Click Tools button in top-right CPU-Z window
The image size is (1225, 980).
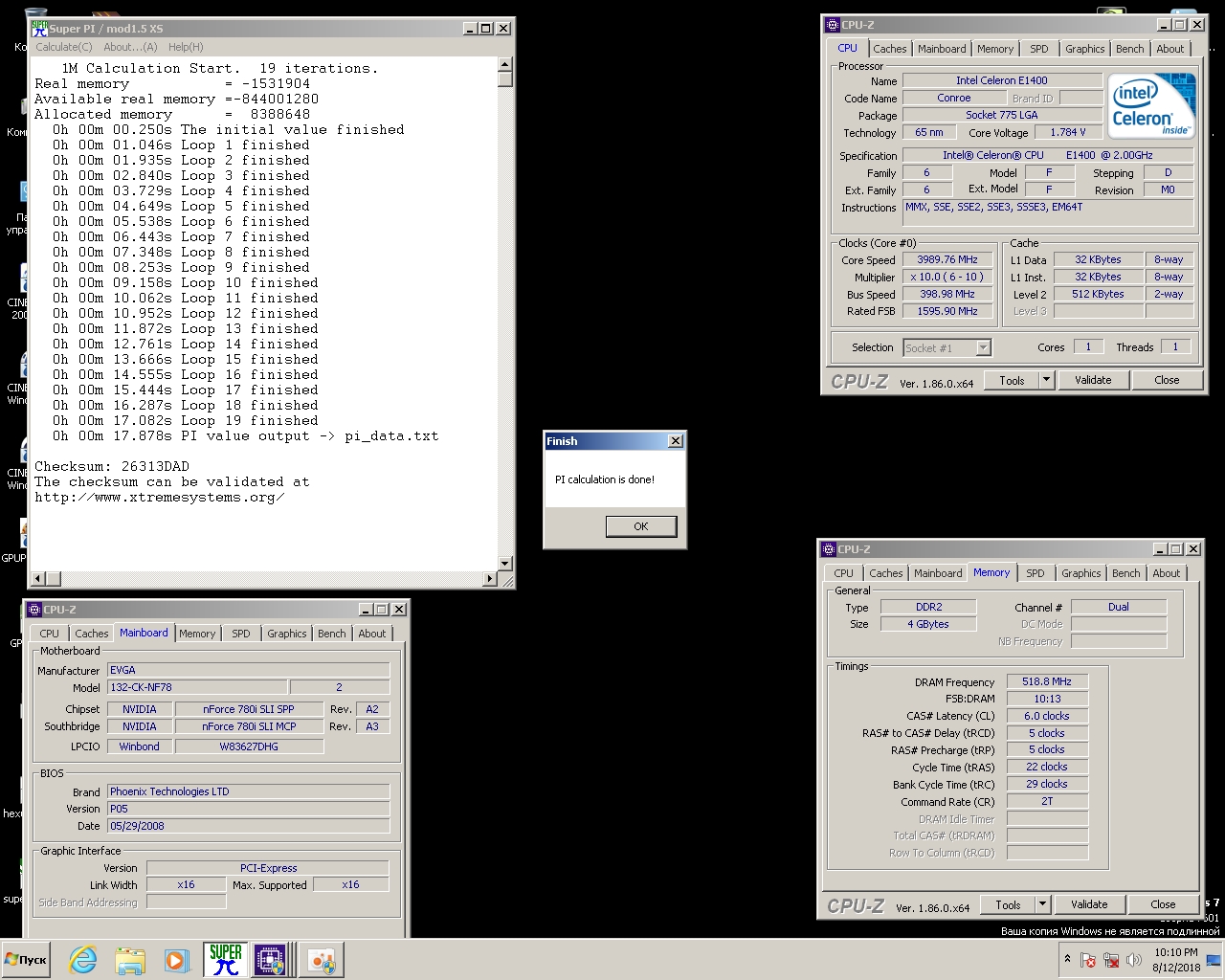point(1012,380)
